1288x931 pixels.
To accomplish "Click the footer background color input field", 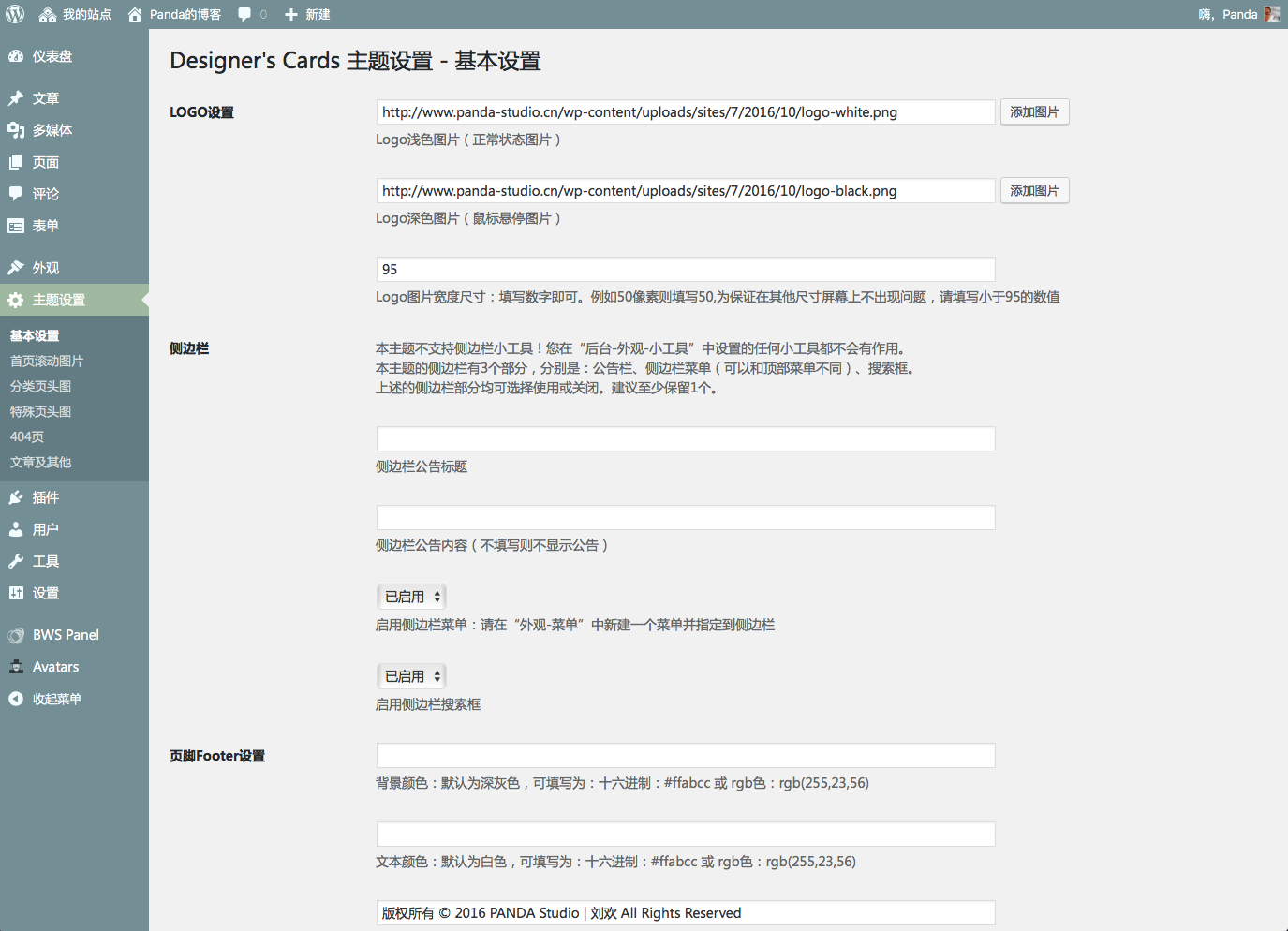I will pos(685,756).
